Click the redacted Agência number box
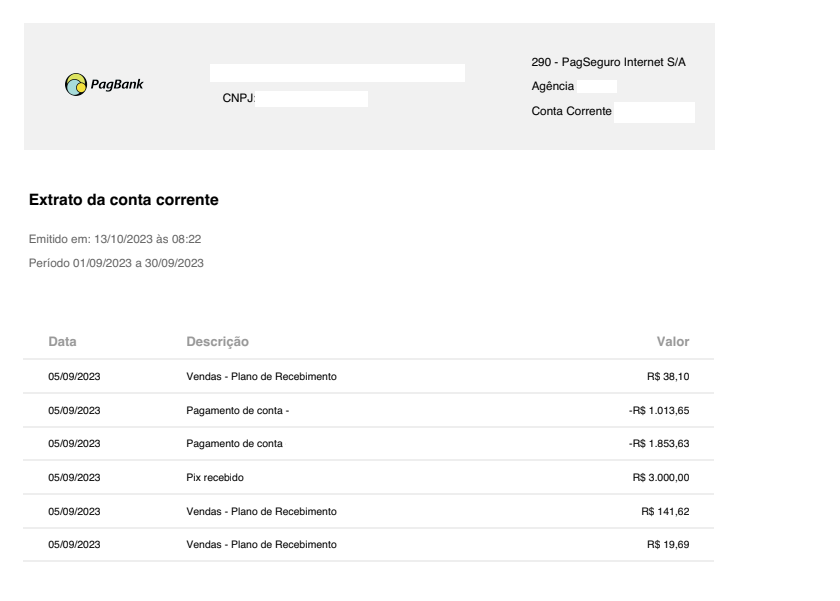 (597, 86)
